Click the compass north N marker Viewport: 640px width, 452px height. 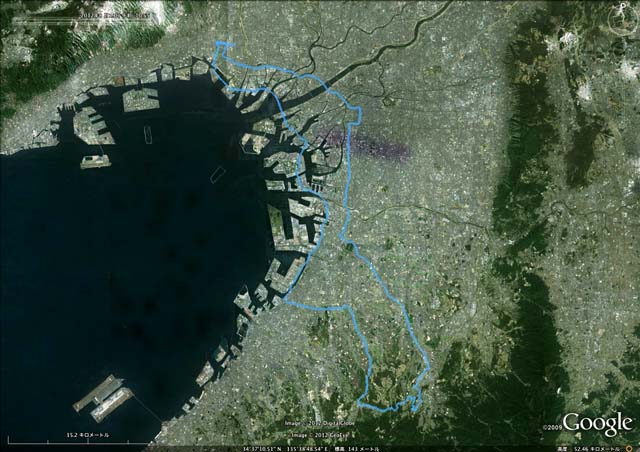click(623, 5)
